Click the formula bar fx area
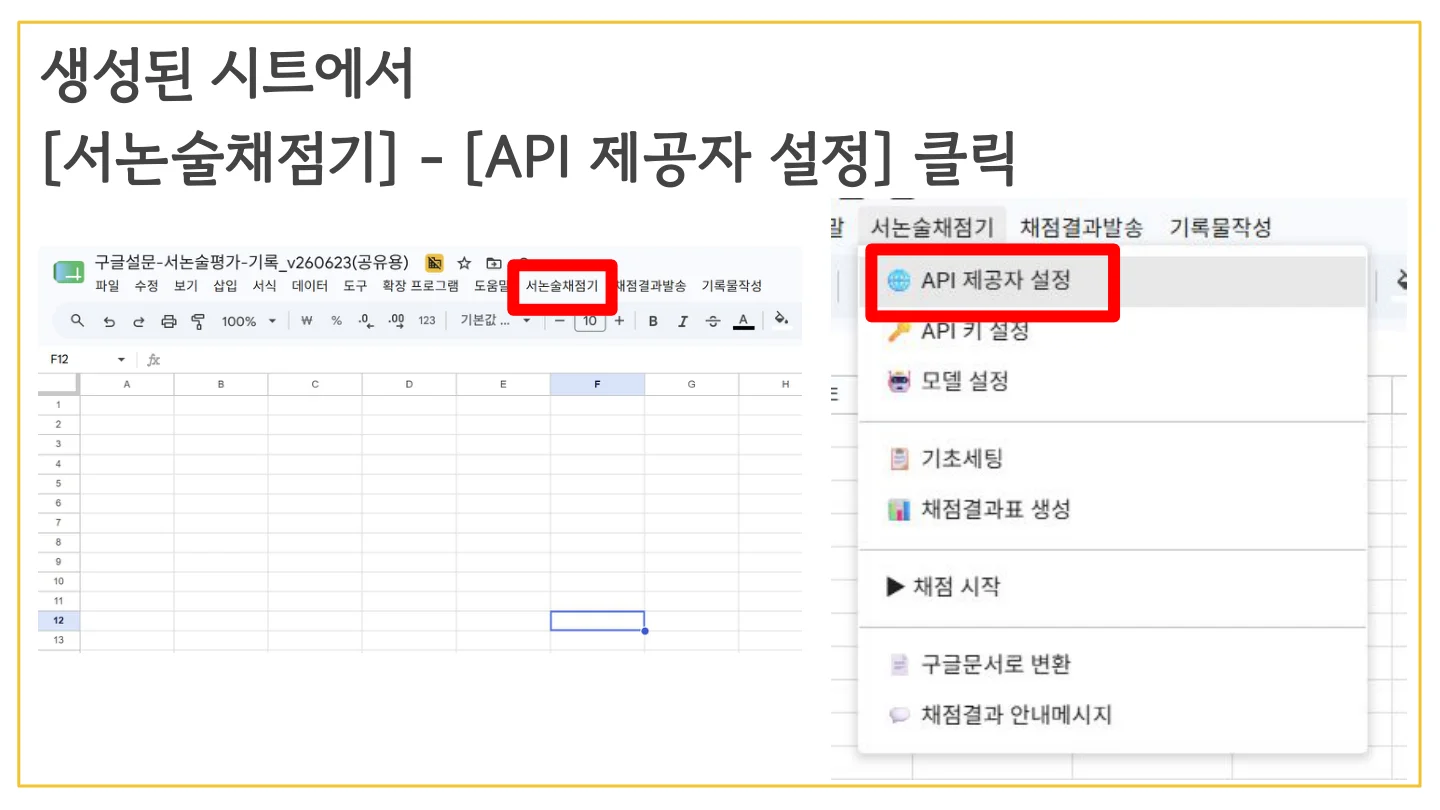This screenshot has height=810, width=1440. 153,360
